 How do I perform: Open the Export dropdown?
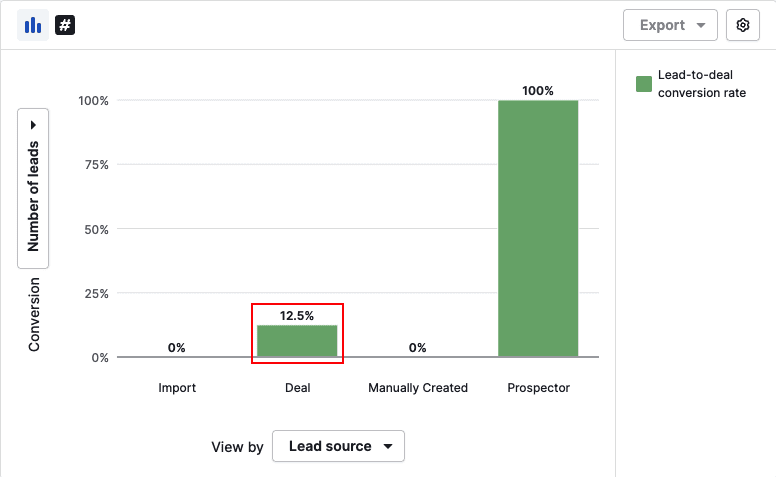(x=670, y=25)
